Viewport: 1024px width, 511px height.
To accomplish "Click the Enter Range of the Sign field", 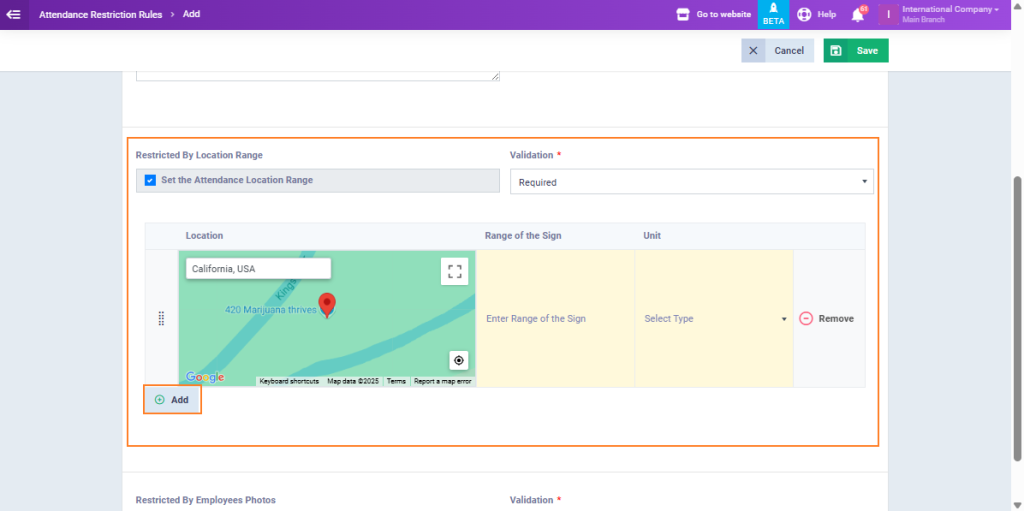I will 555,318.
